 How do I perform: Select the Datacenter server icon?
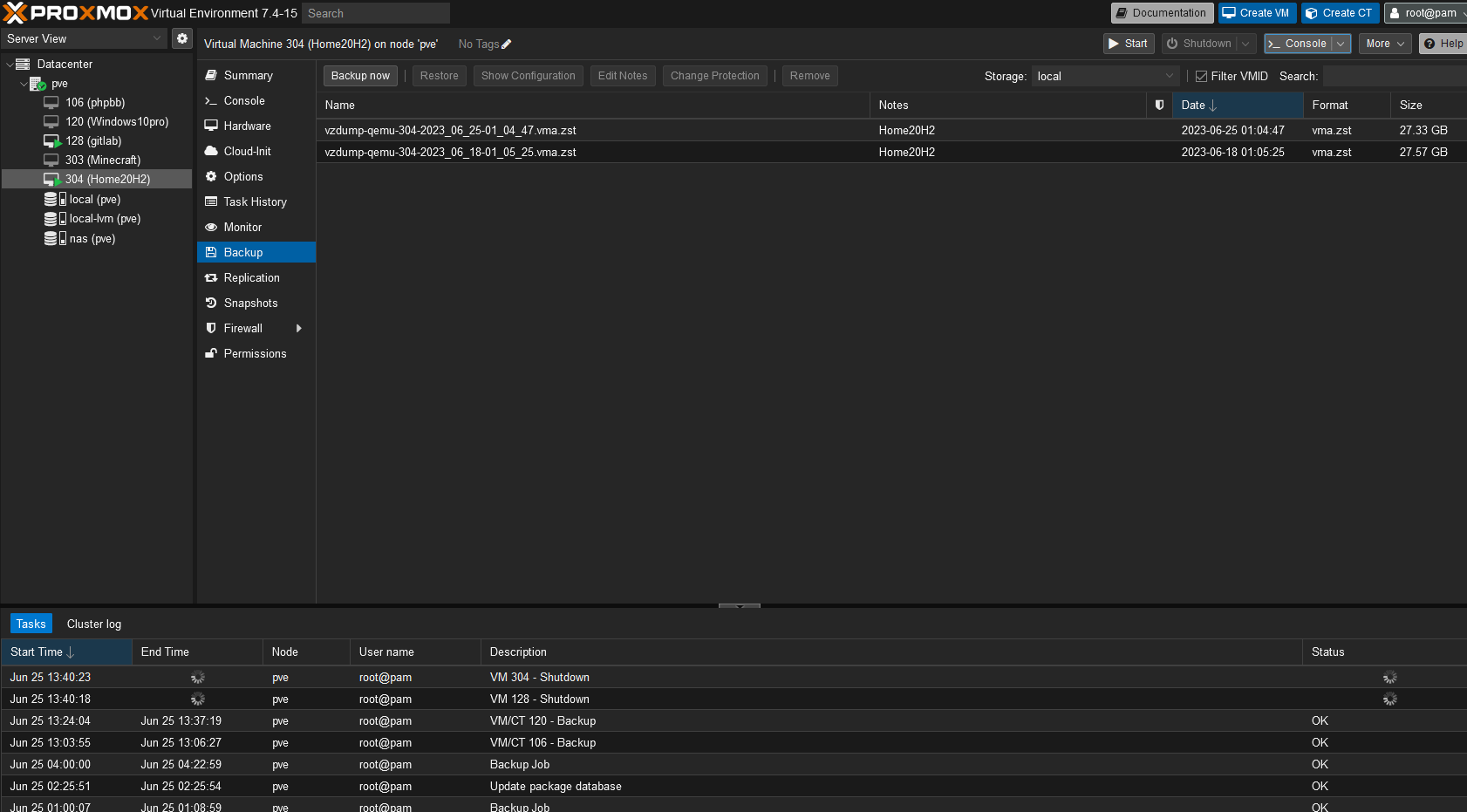click(x=23, y=64)
